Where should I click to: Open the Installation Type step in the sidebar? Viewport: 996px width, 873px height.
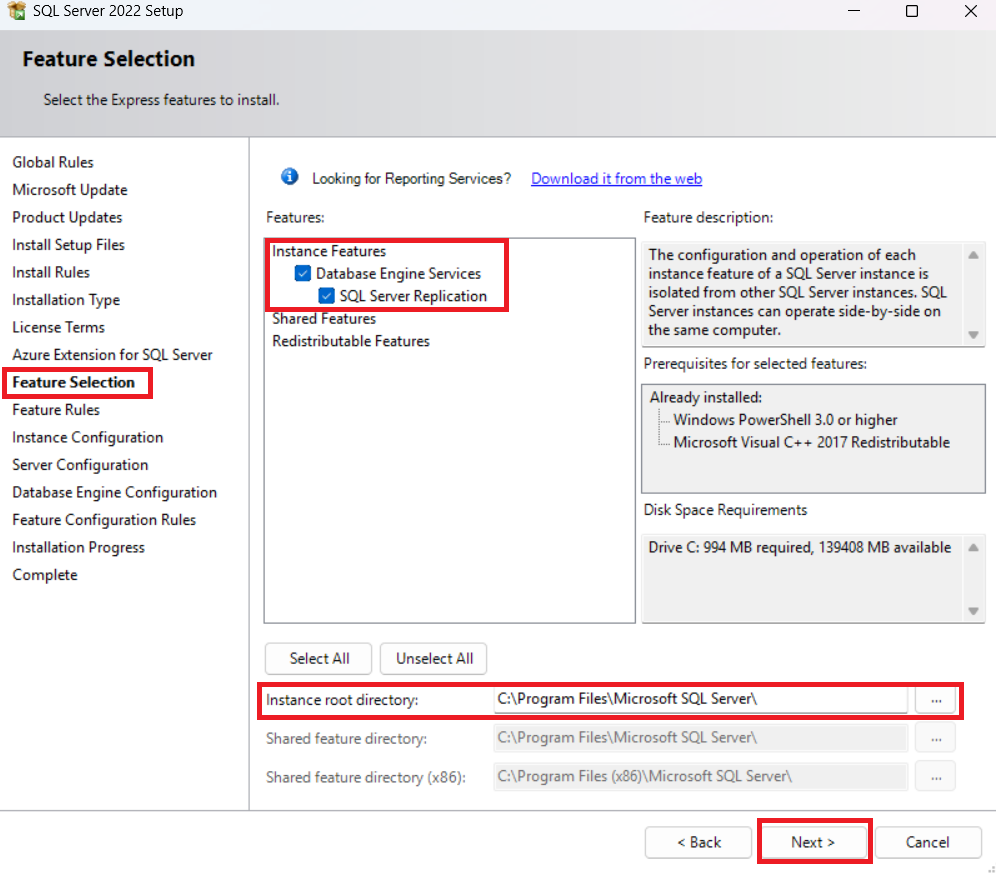tap(65, 299)
